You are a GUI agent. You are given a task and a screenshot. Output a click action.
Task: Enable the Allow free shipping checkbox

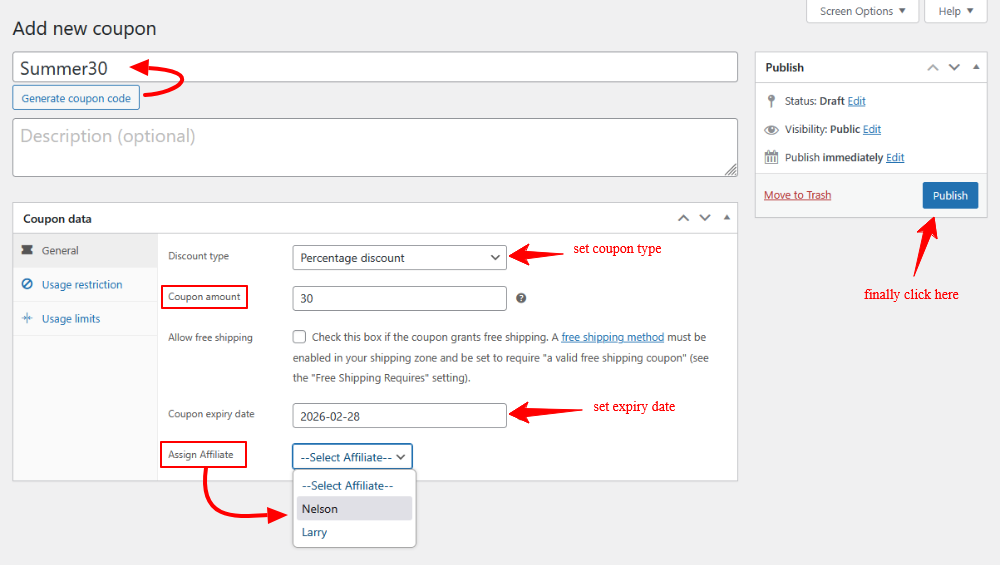click(300, 337)
